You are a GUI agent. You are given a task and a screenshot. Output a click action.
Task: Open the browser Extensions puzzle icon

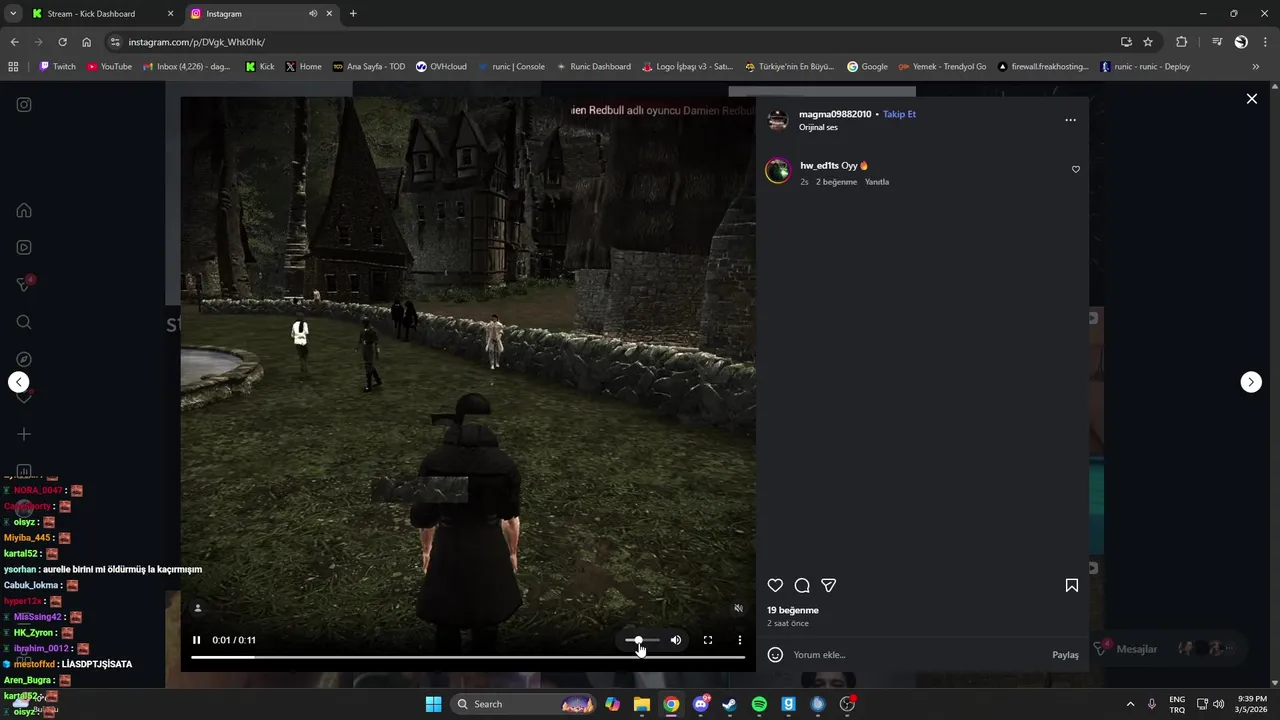pyautogui.click(x=1182, y=42)
